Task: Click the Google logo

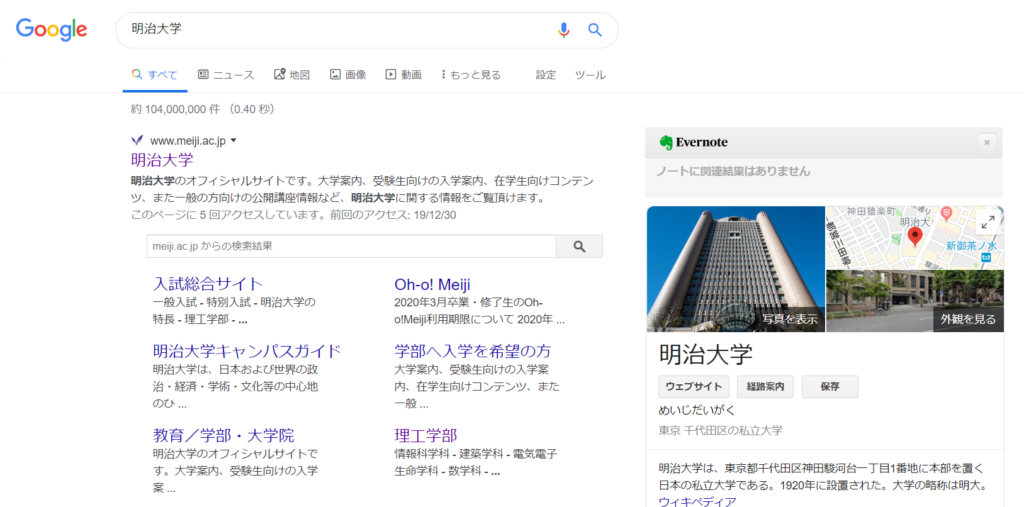Action: click(x=52, y=29)
